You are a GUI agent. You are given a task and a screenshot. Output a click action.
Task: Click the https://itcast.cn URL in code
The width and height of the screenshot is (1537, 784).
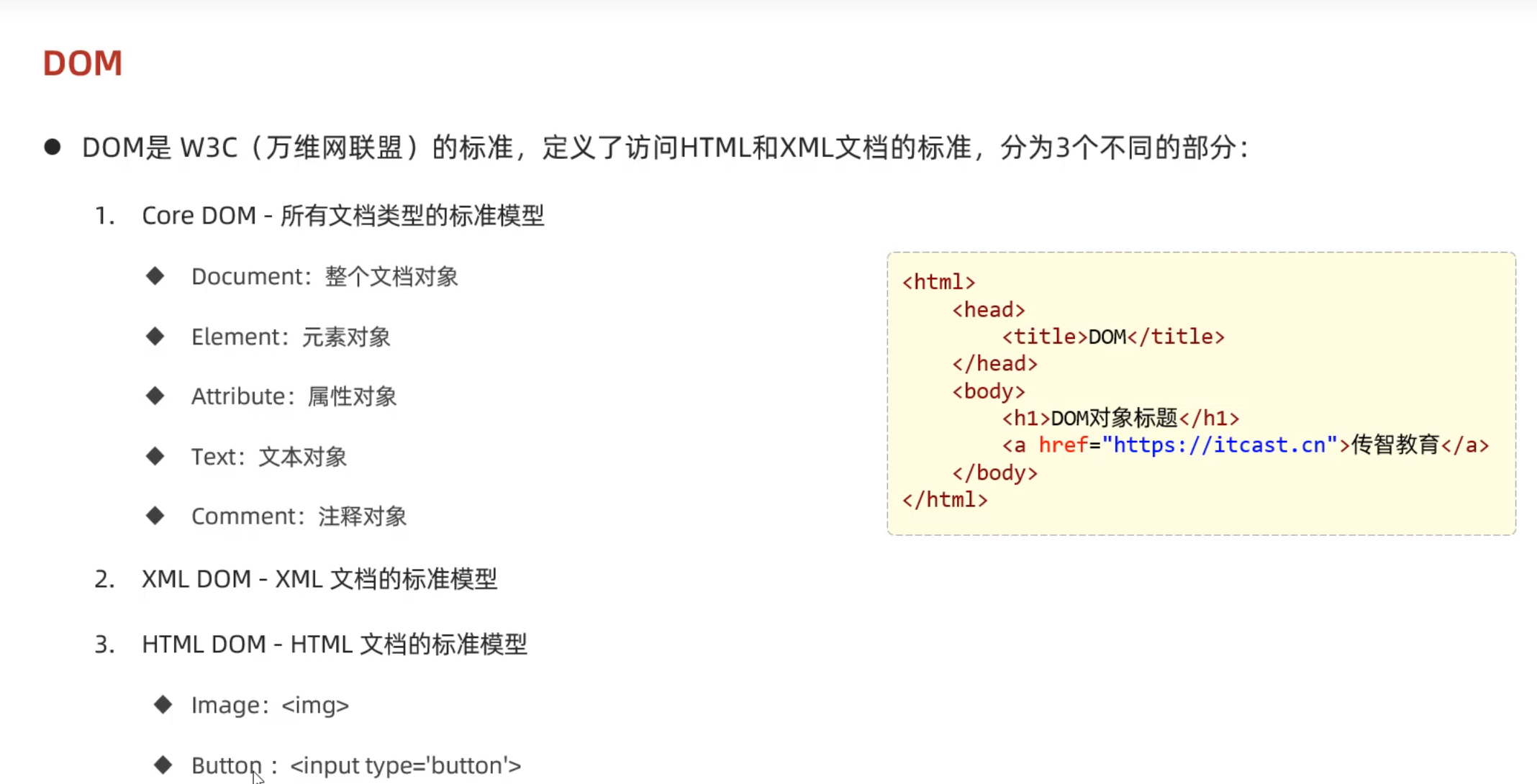click(x=1219, y=445)
